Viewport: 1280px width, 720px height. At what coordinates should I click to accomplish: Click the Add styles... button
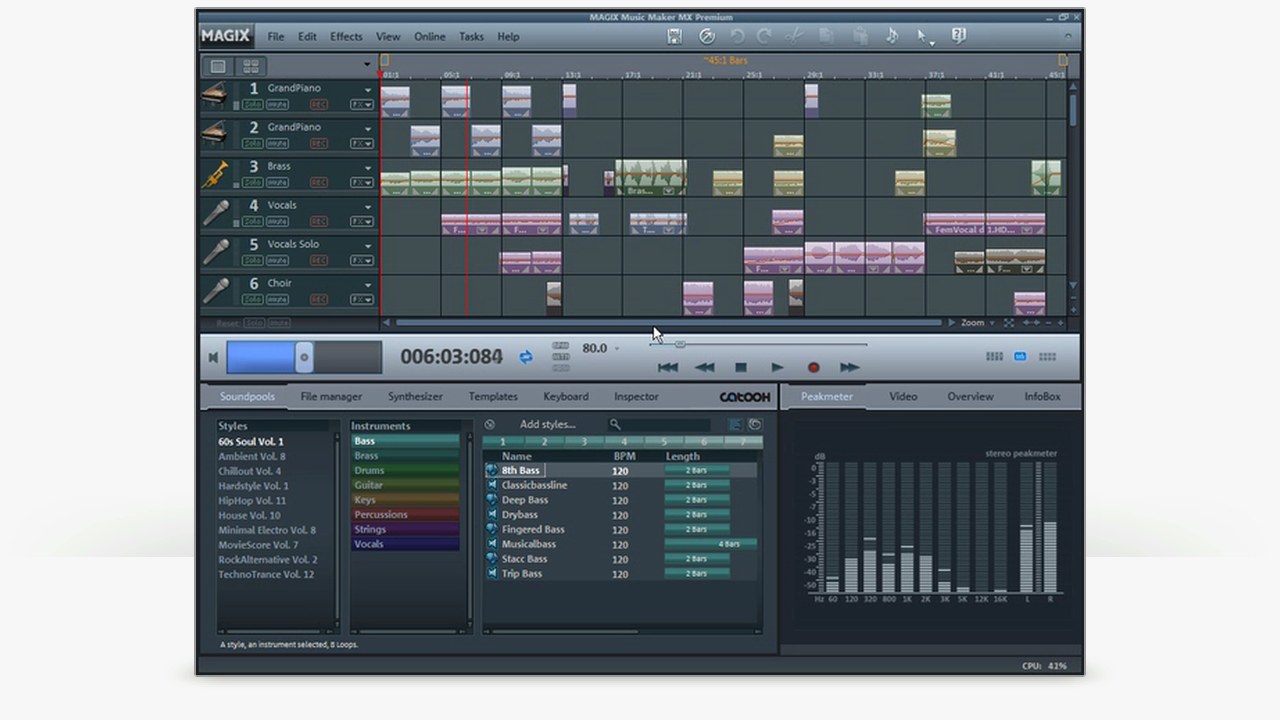(x=547, y=425)
